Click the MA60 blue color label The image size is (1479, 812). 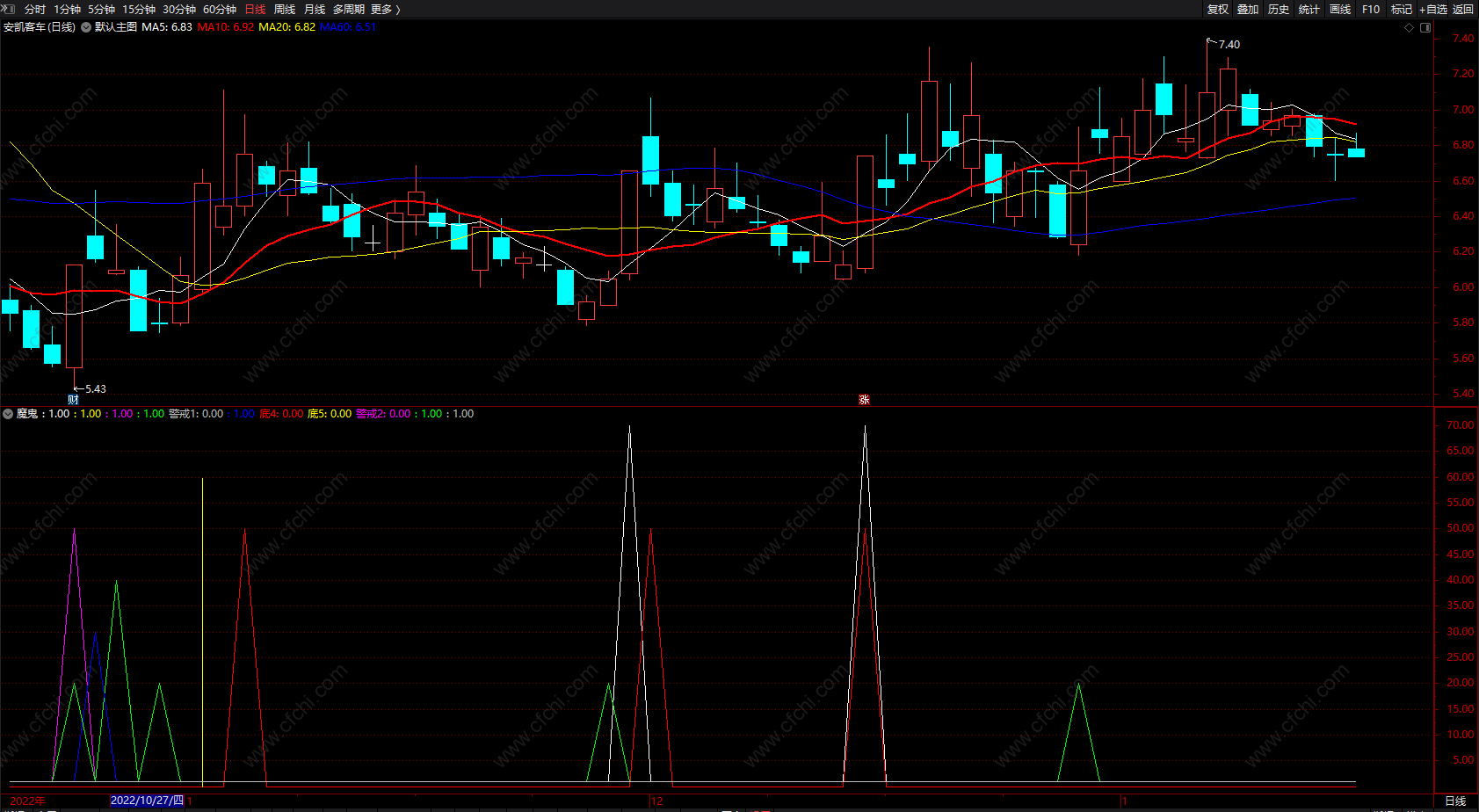click(x=348, y=27)
